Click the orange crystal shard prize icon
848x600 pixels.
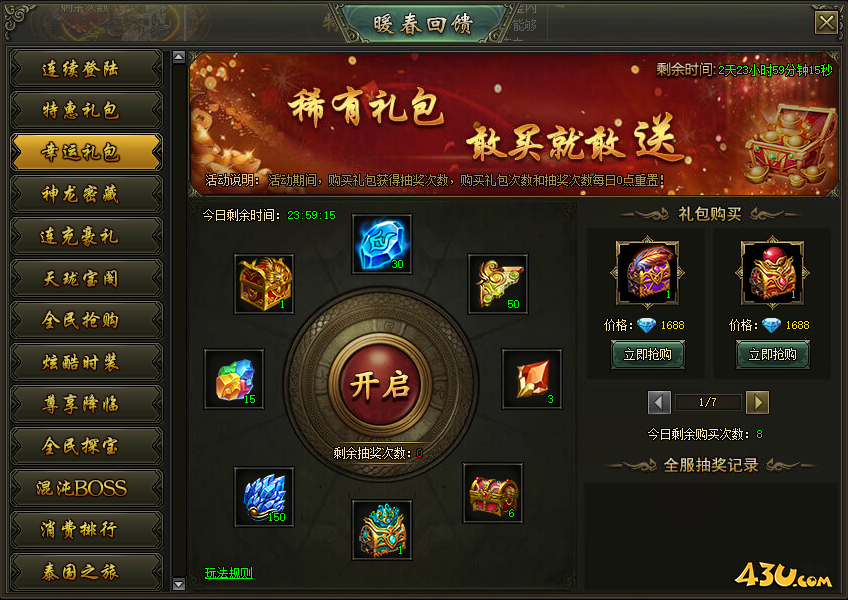point(532,379)
